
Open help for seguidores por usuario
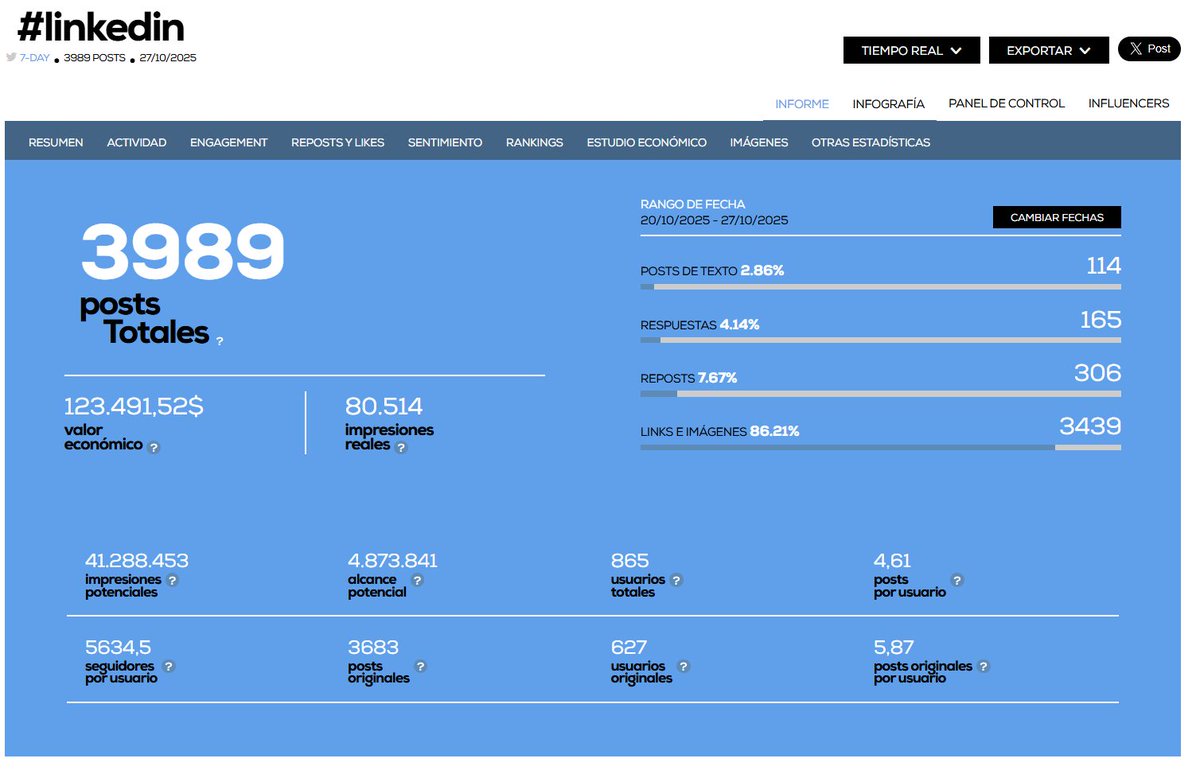[x=168, y=666]
